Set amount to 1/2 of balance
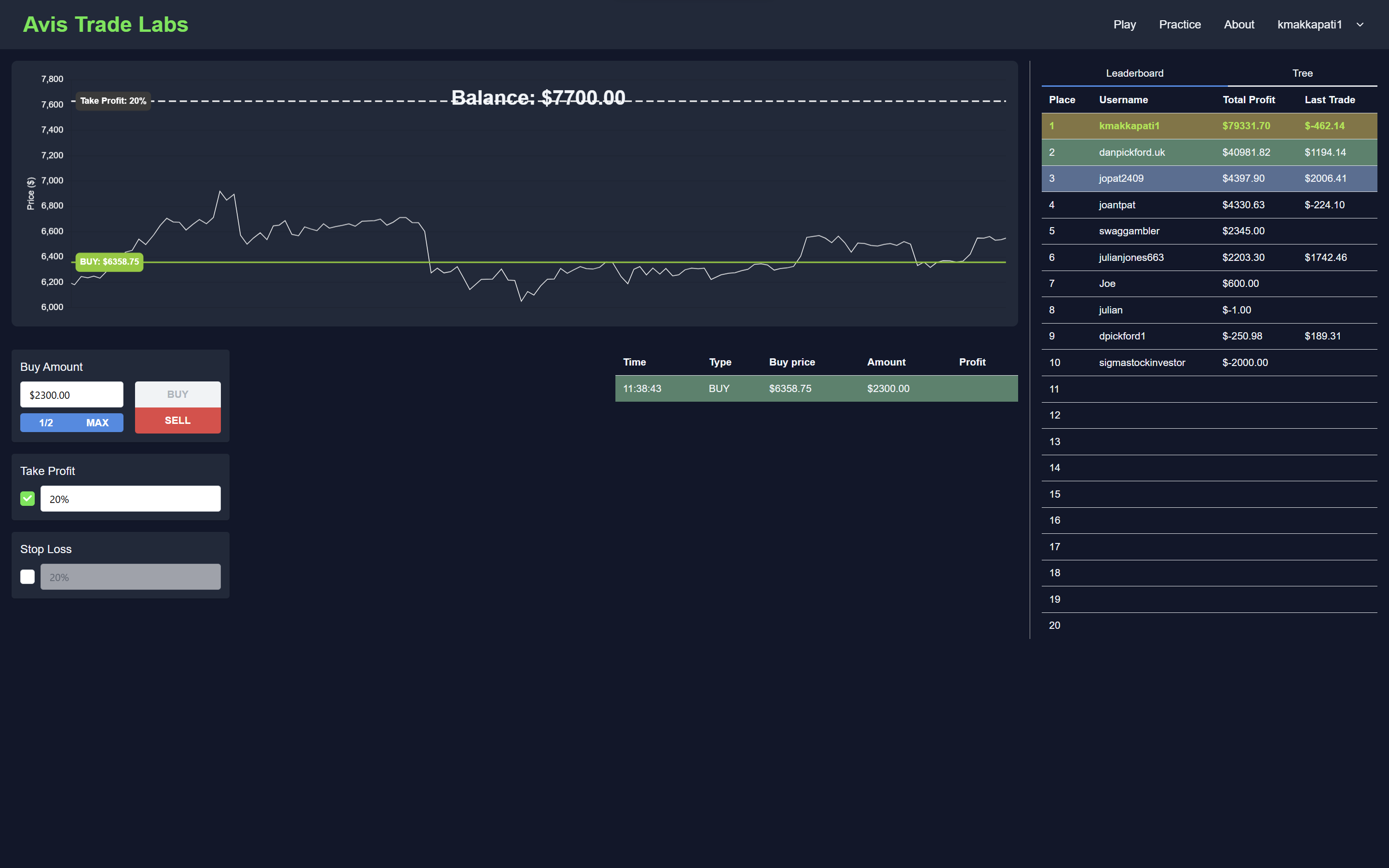 coord(46,422)
